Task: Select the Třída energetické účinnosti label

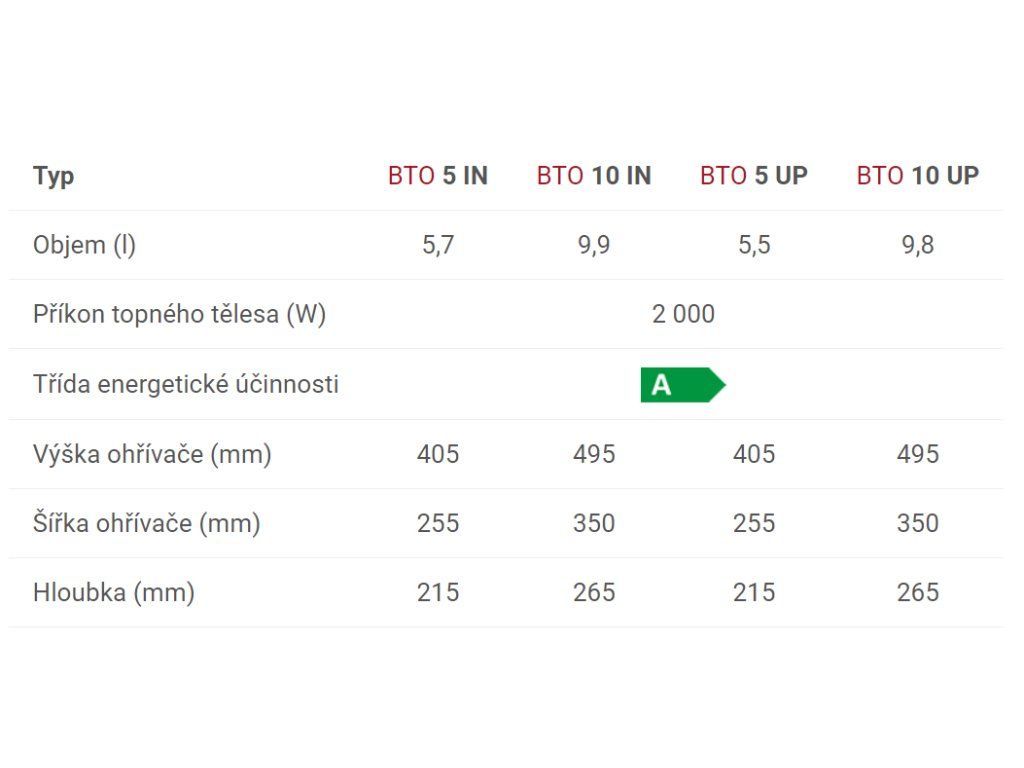Action: click(186, 384)
